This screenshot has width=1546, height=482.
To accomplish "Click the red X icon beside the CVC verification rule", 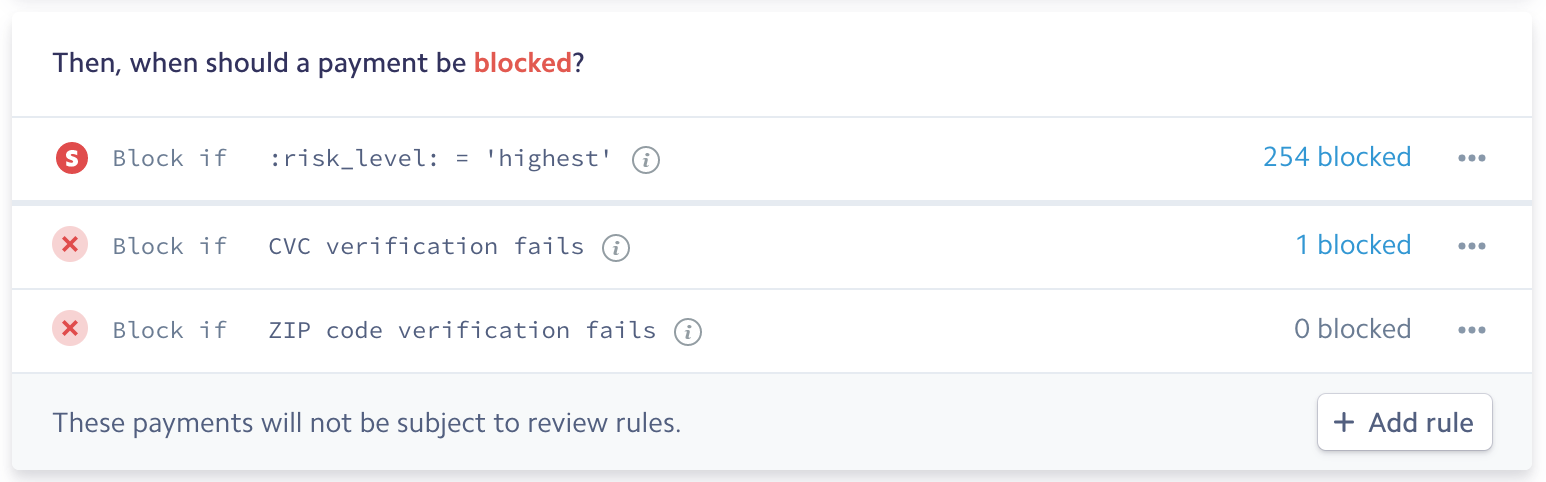I will tap(71, 245).
